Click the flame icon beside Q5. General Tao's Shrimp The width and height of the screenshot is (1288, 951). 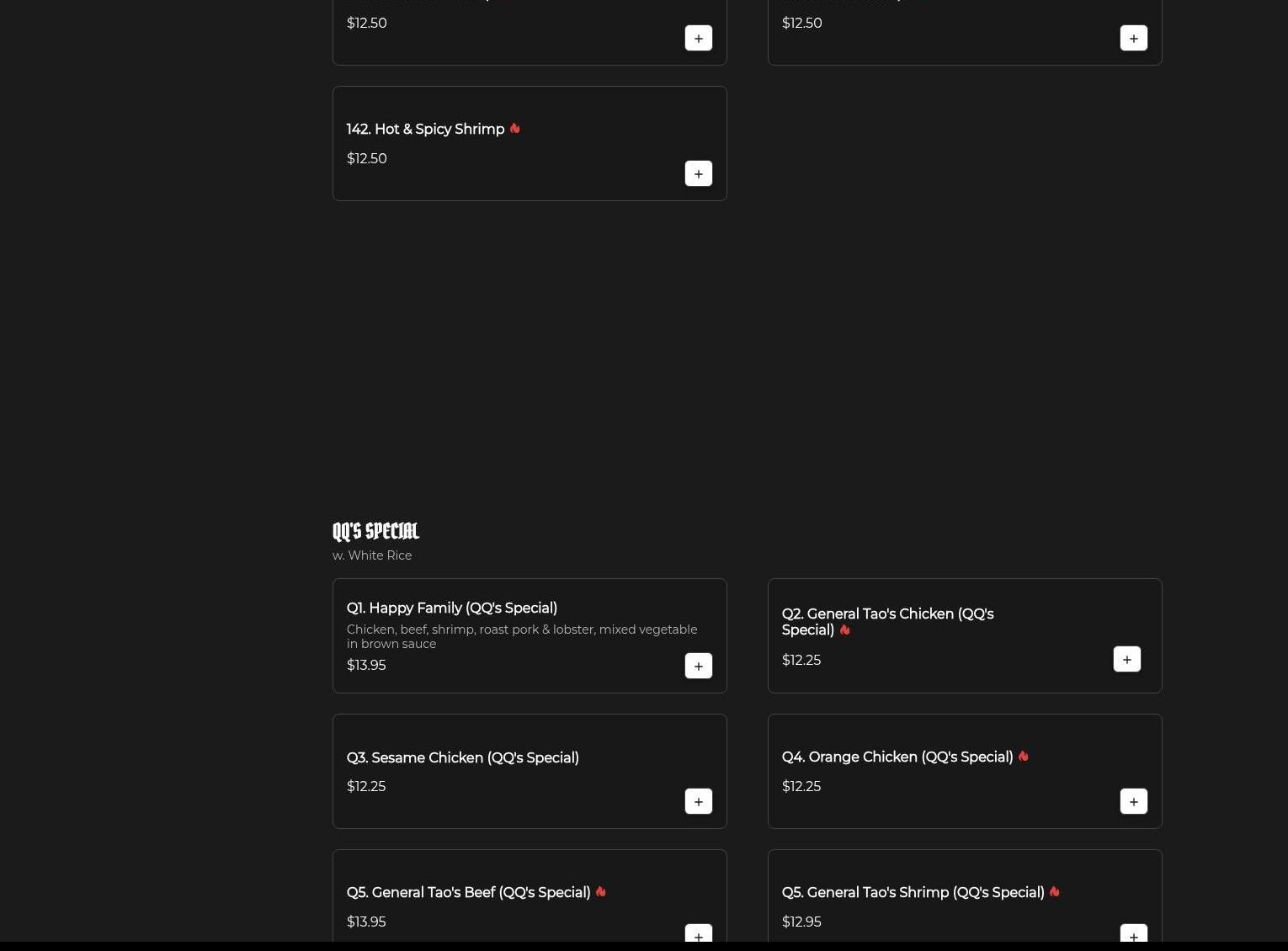pos(1054,891)
